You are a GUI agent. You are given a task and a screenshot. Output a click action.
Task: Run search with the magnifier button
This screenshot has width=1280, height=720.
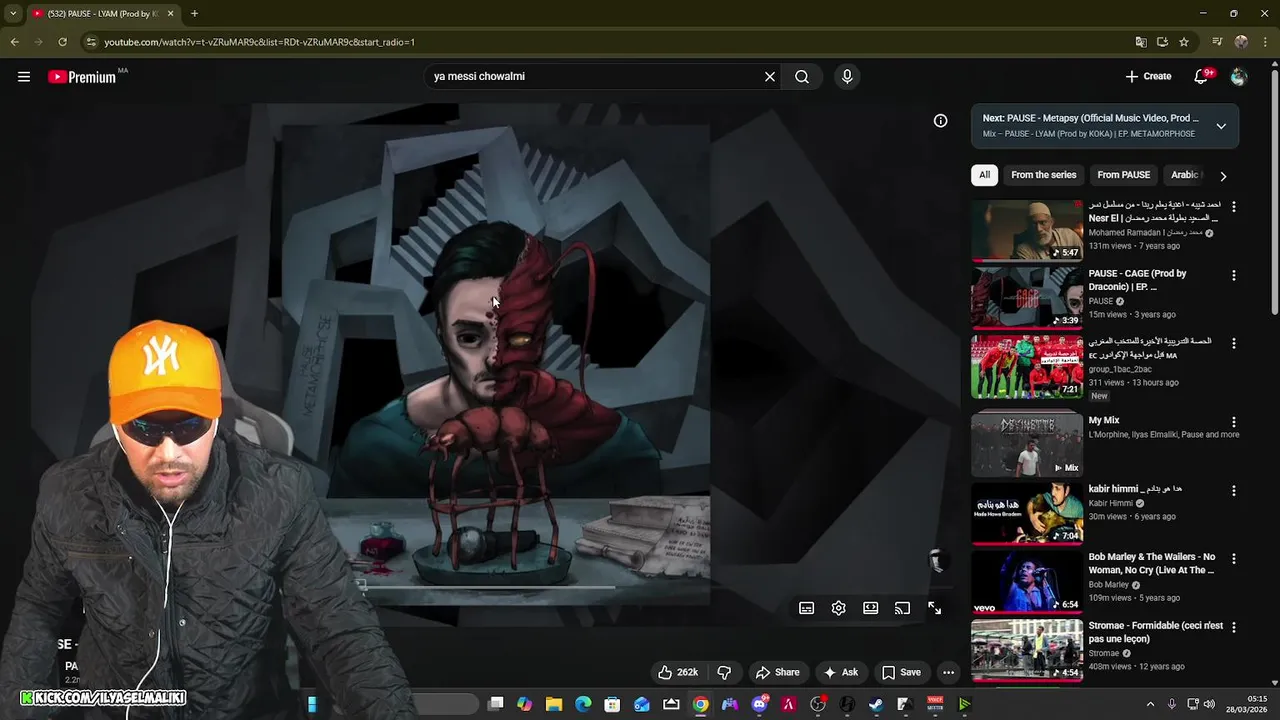[x=802, y=76]
